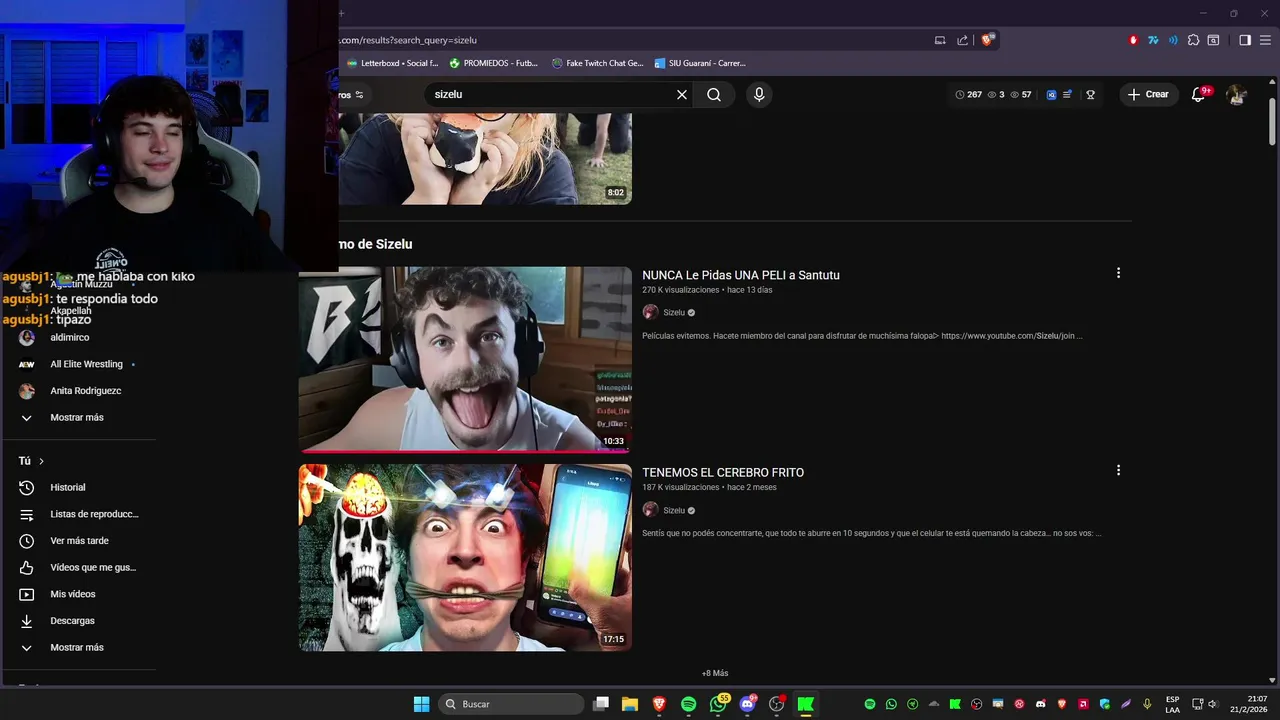The width and height of the screenshot is (1280, 720).
Task: Open the NUNCA Le Pidas UNA PELI video thumbnail
Action: coord(465,359)
